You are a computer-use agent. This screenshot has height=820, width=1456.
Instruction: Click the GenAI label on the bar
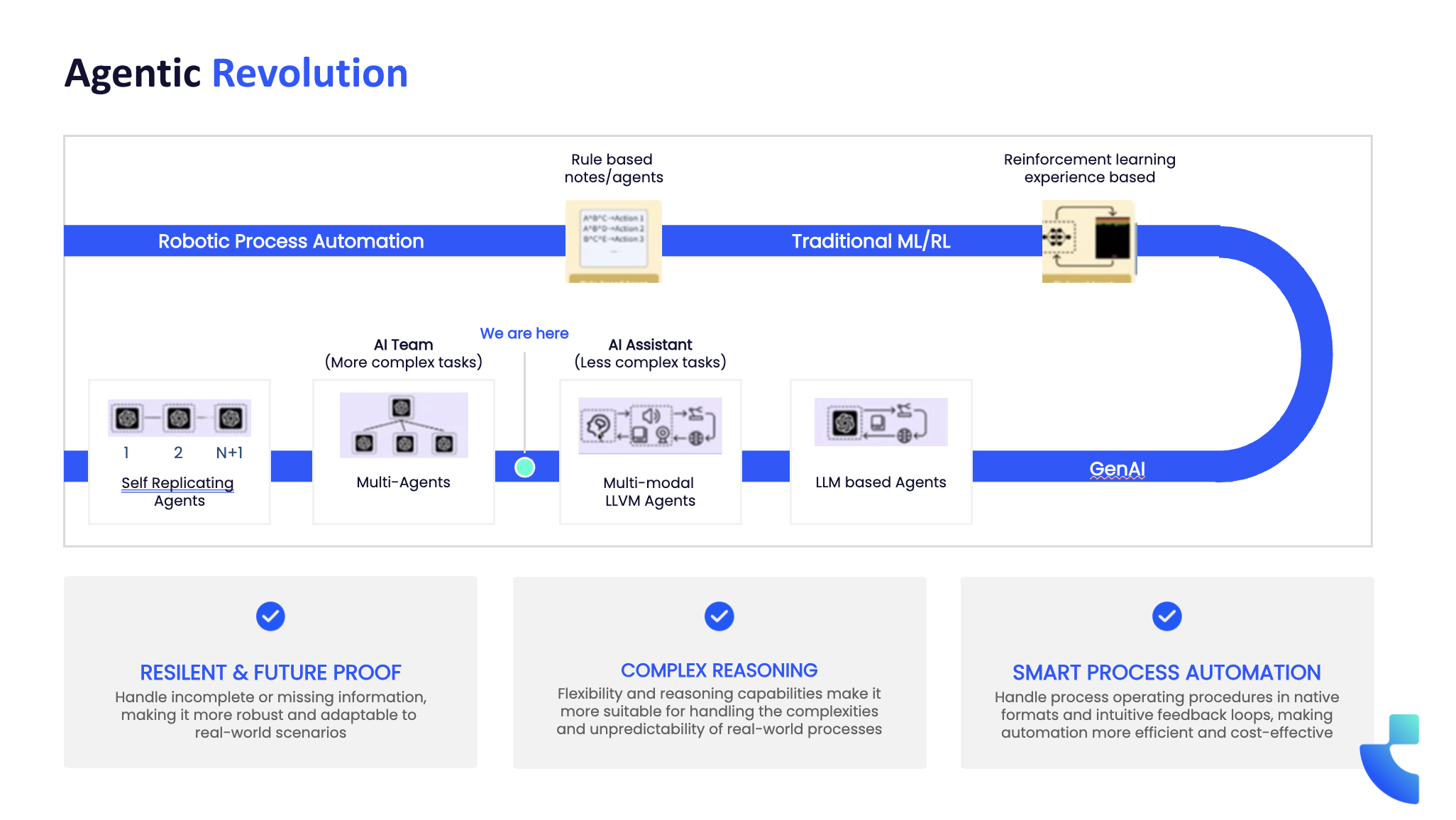1117,469
